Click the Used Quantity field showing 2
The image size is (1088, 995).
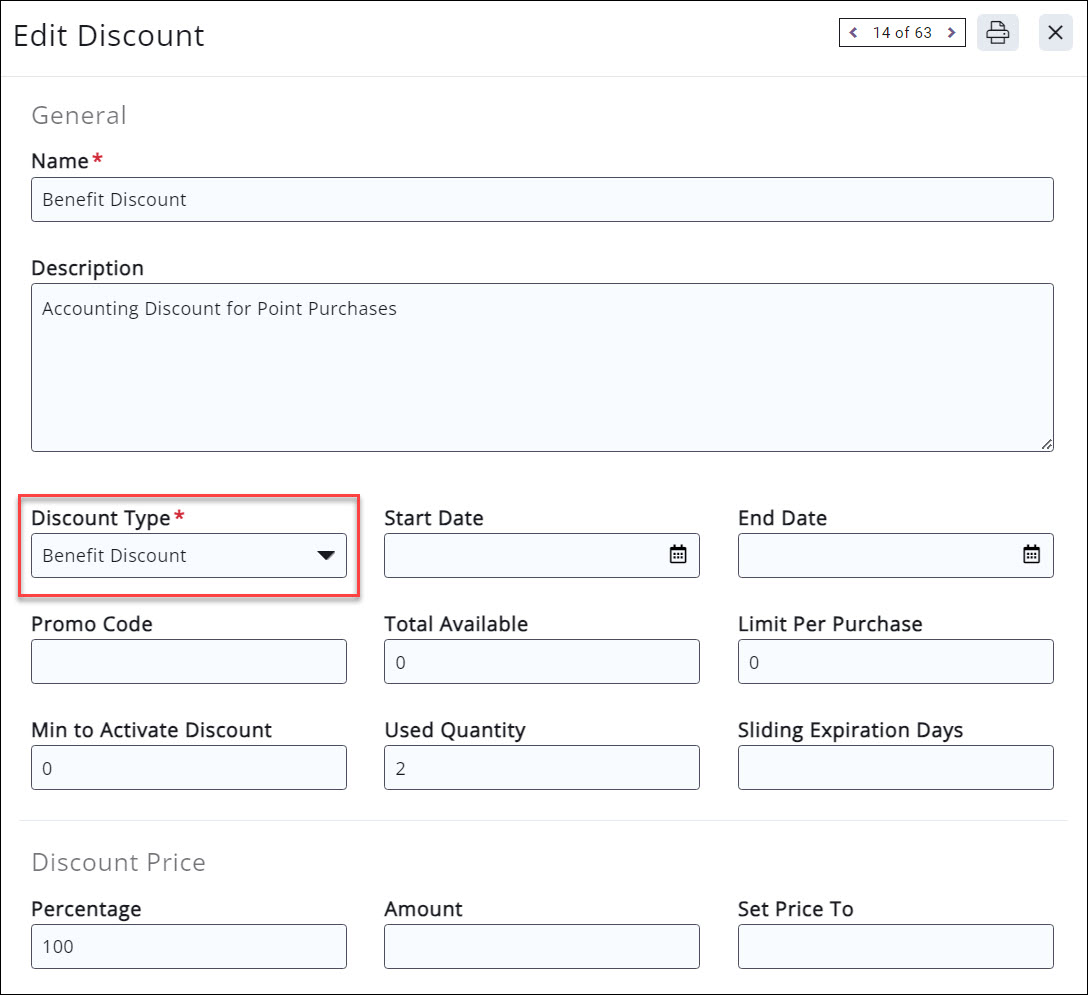[x=541, y=767]
